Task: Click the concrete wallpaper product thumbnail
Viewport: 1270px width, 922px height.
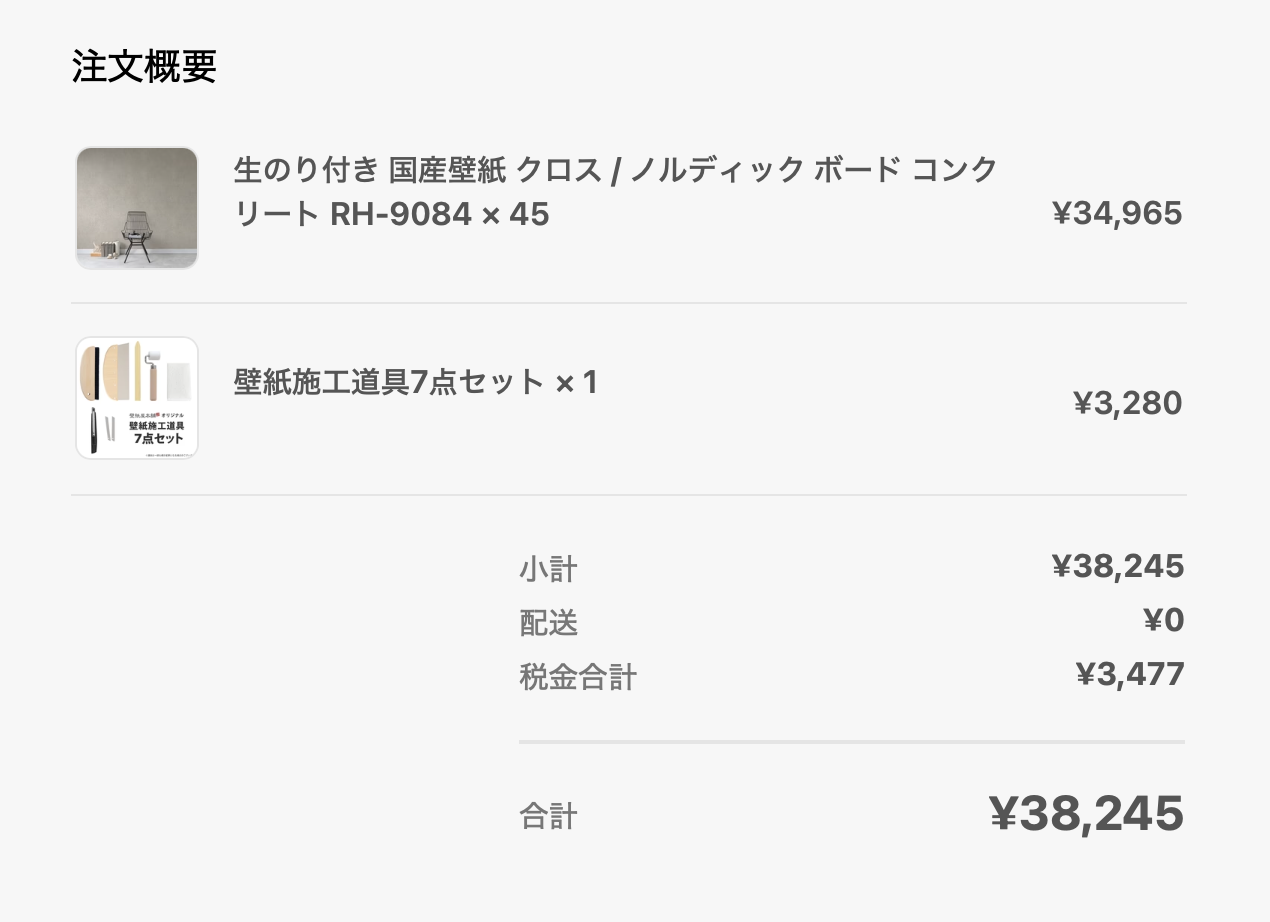Action: point(137,208)
